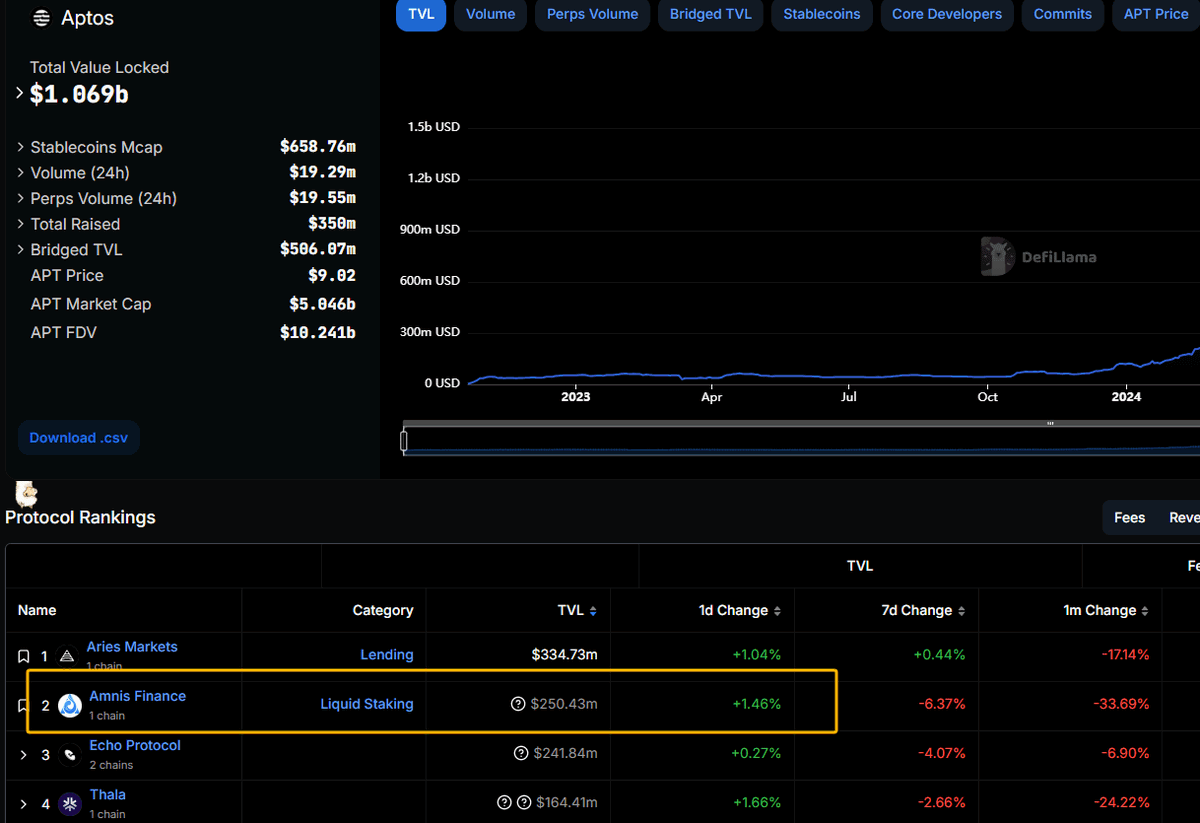Image resolution: width=1200 pixels, height=823 pixels.
Task: Click the $350m total raised value
Action: [332, 224]
